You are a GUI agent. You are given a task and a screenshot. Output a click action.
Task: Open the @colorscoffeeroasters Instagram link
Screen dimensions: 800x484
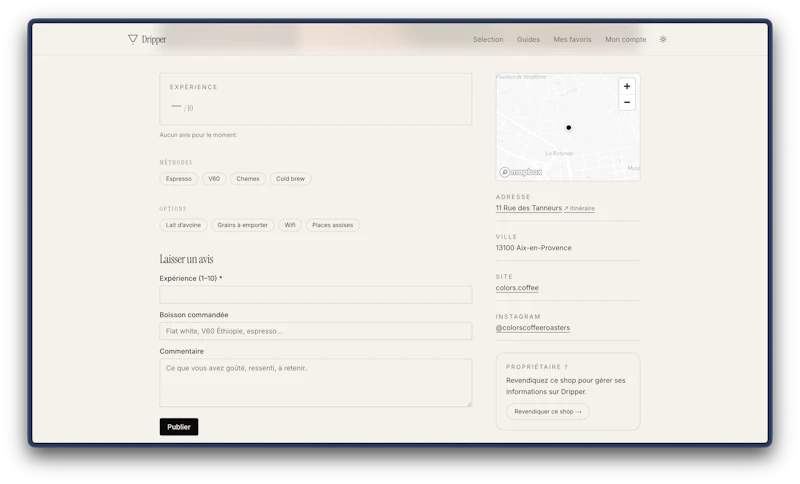pyautogui.click(x=533, y=328)
